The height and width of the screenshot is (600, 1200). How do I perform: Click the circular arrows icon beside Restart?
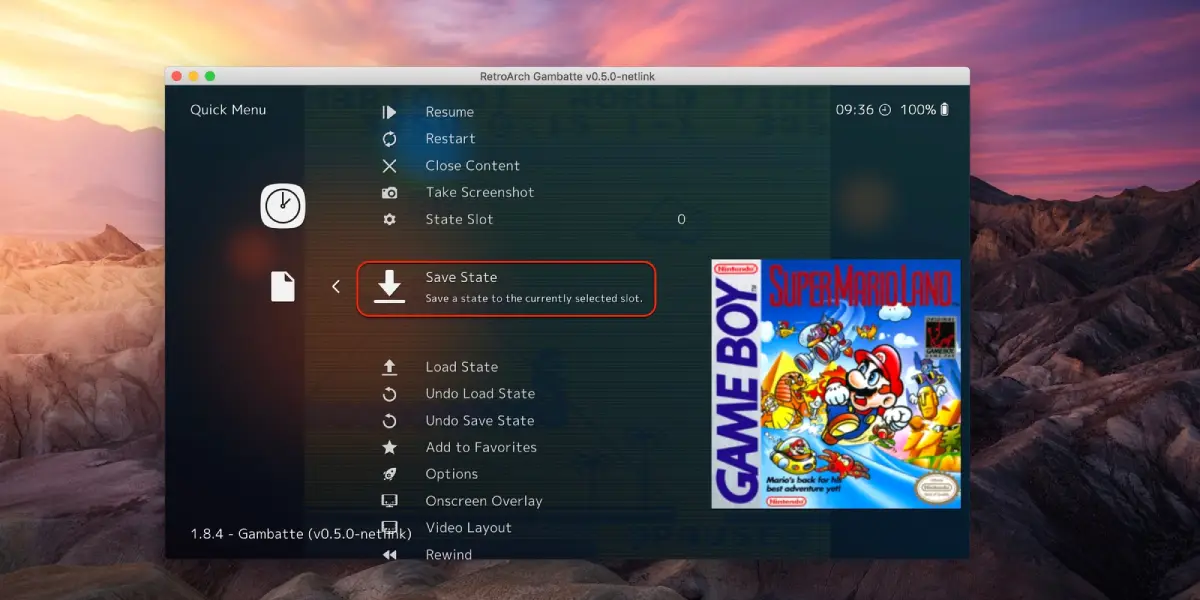[389, 139]
